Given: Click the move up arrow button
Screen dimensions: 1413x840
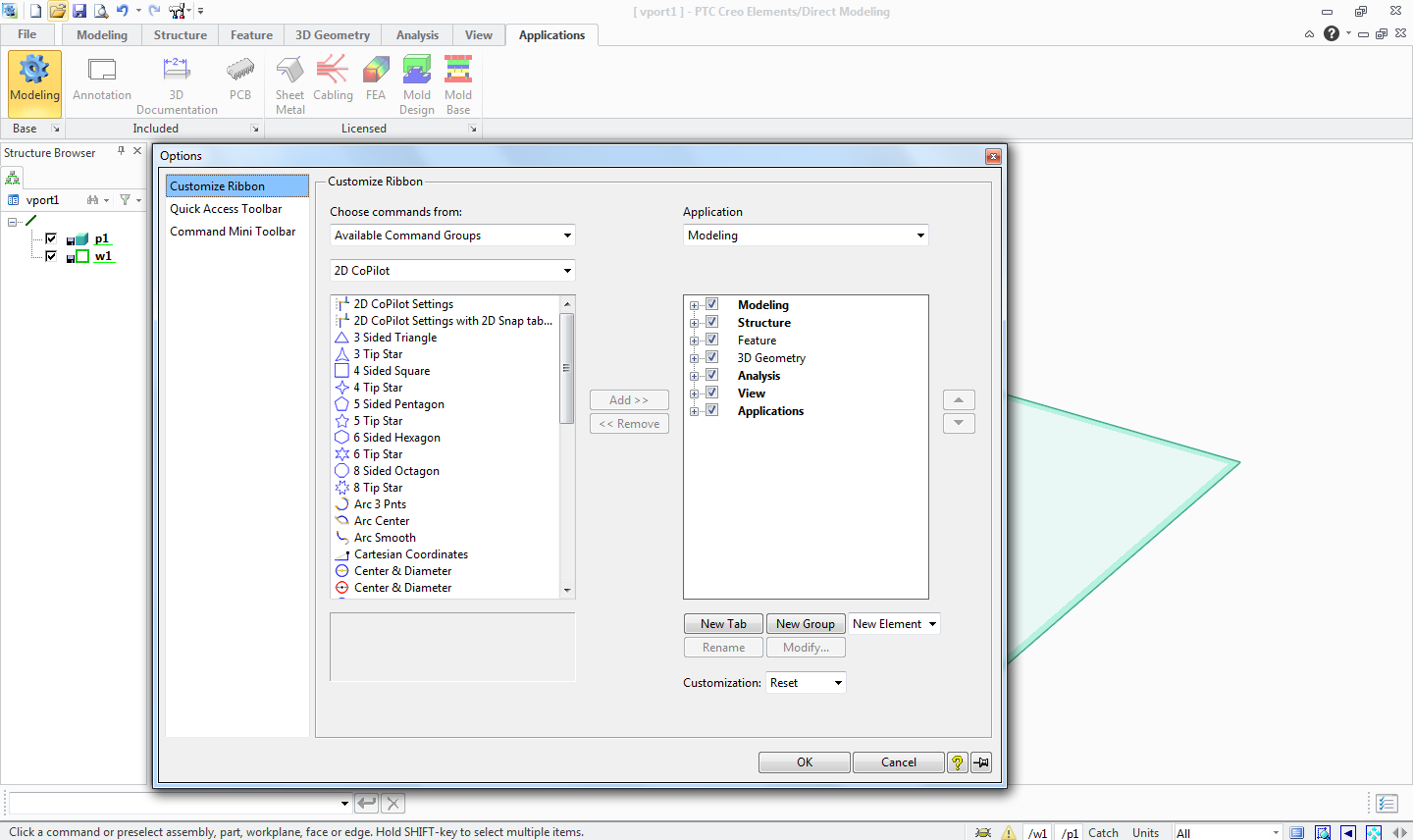Looking at the screenshot, I should point(959,399).
